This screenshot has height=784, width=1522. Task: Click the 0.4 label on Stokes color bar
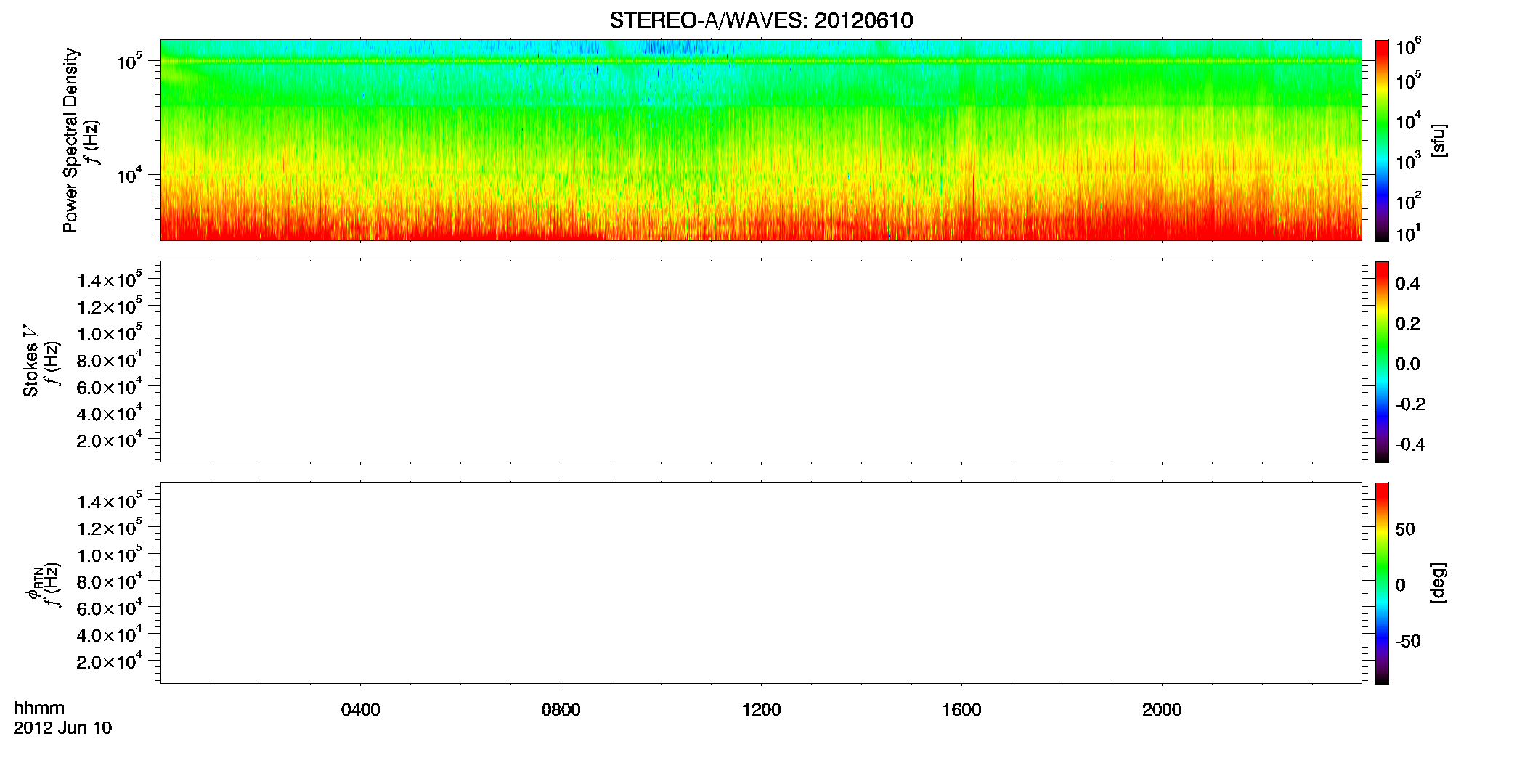tap(1407, 283)
